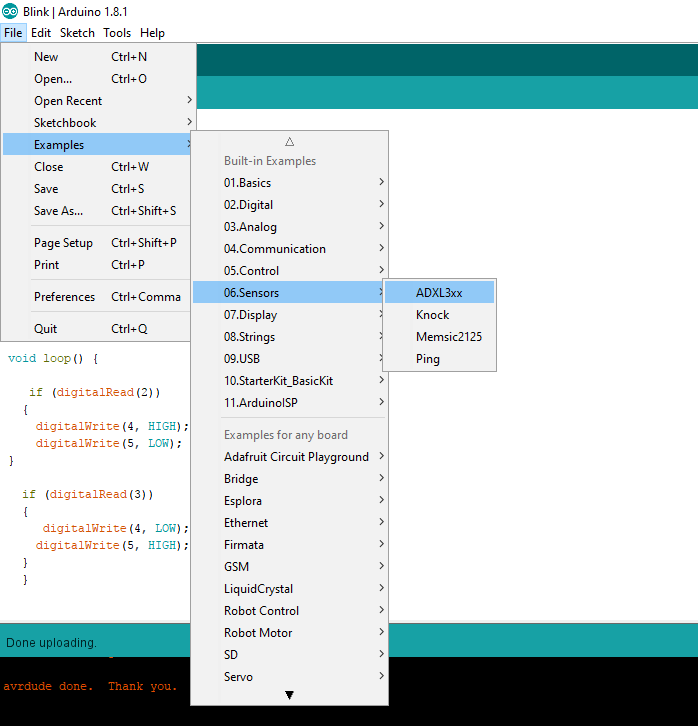Choose Close from File menu

click(97, 167)
